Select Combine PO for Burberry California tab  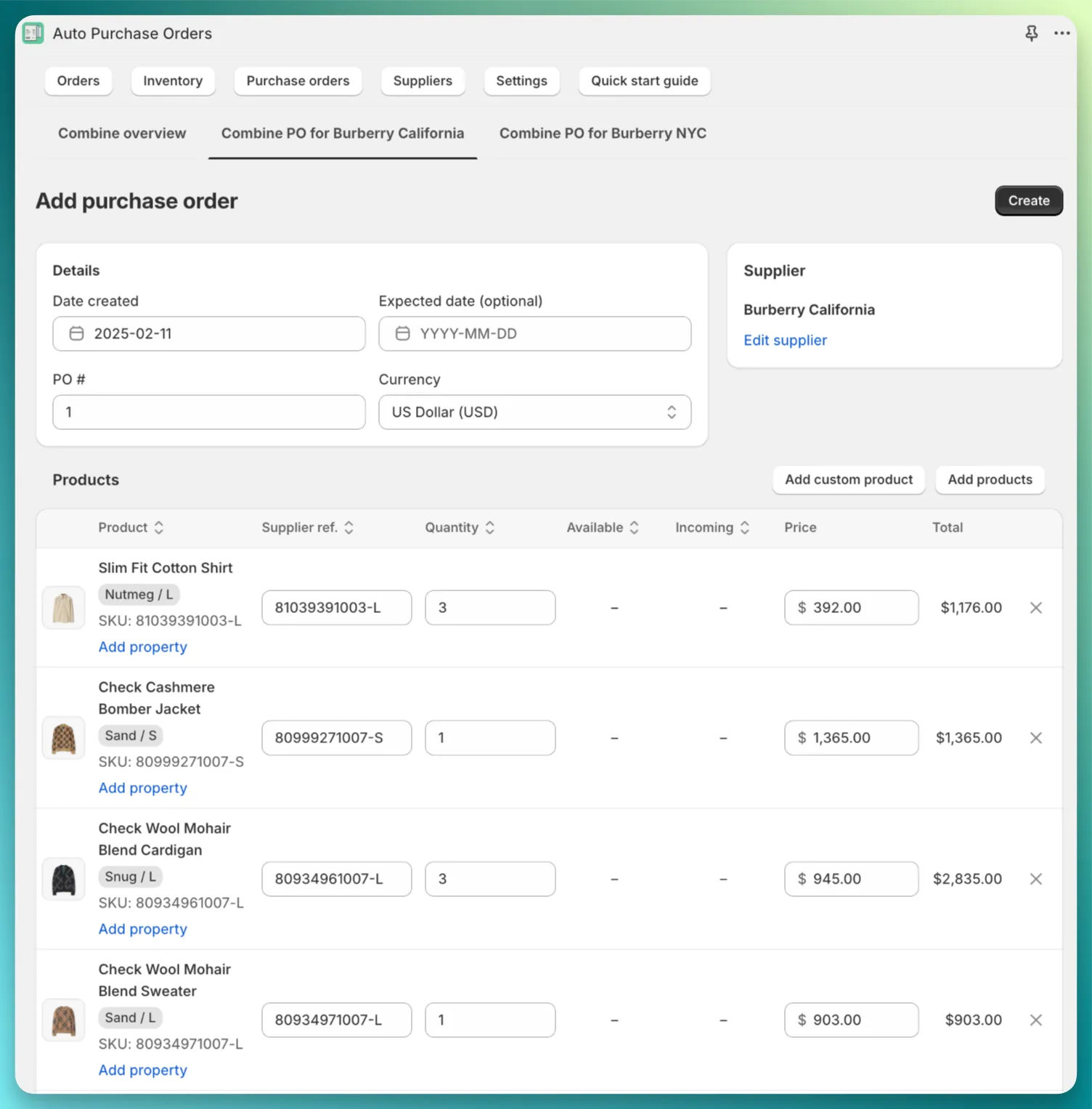click(x=343, y=133)
